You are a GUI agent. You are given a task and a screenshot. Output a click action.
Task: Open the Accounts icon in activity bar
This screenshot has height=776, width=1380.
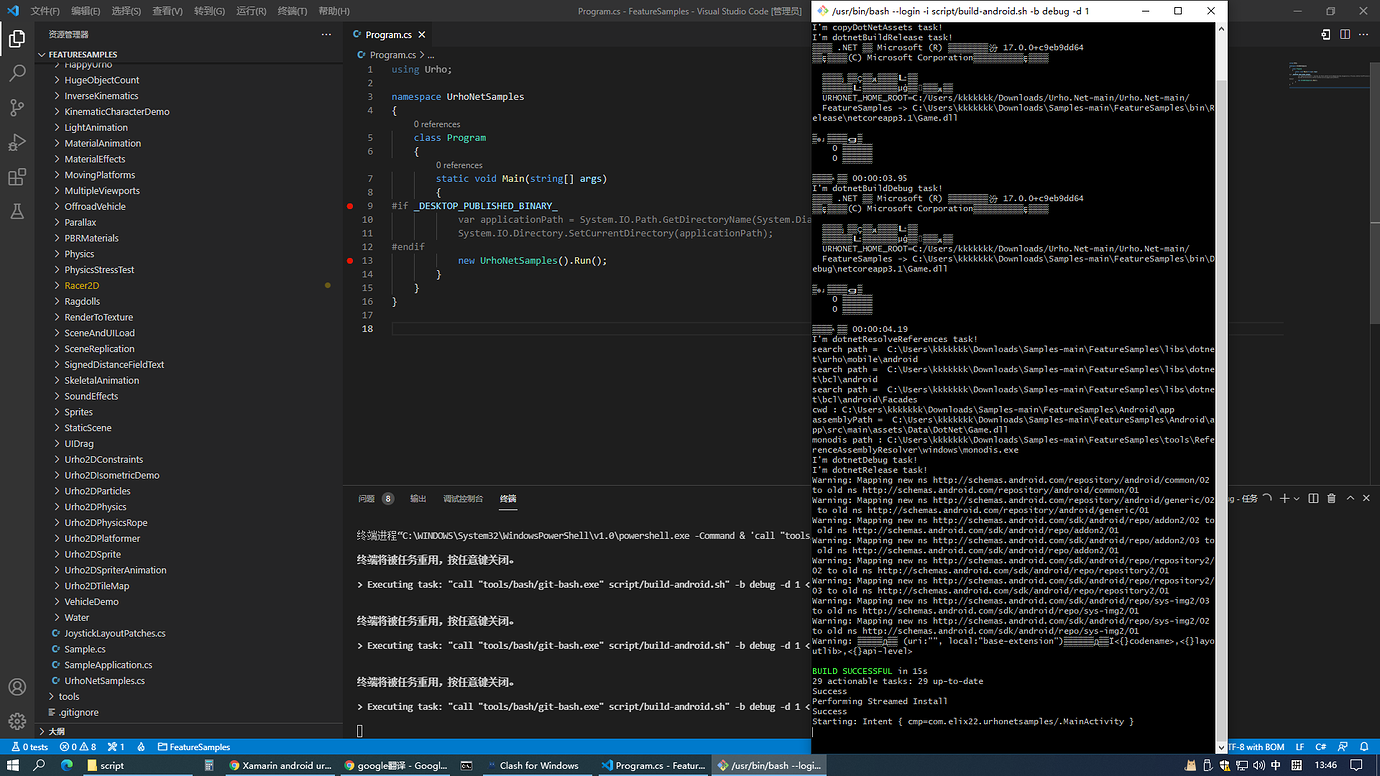pyautogui.click(x=17, y=687)
